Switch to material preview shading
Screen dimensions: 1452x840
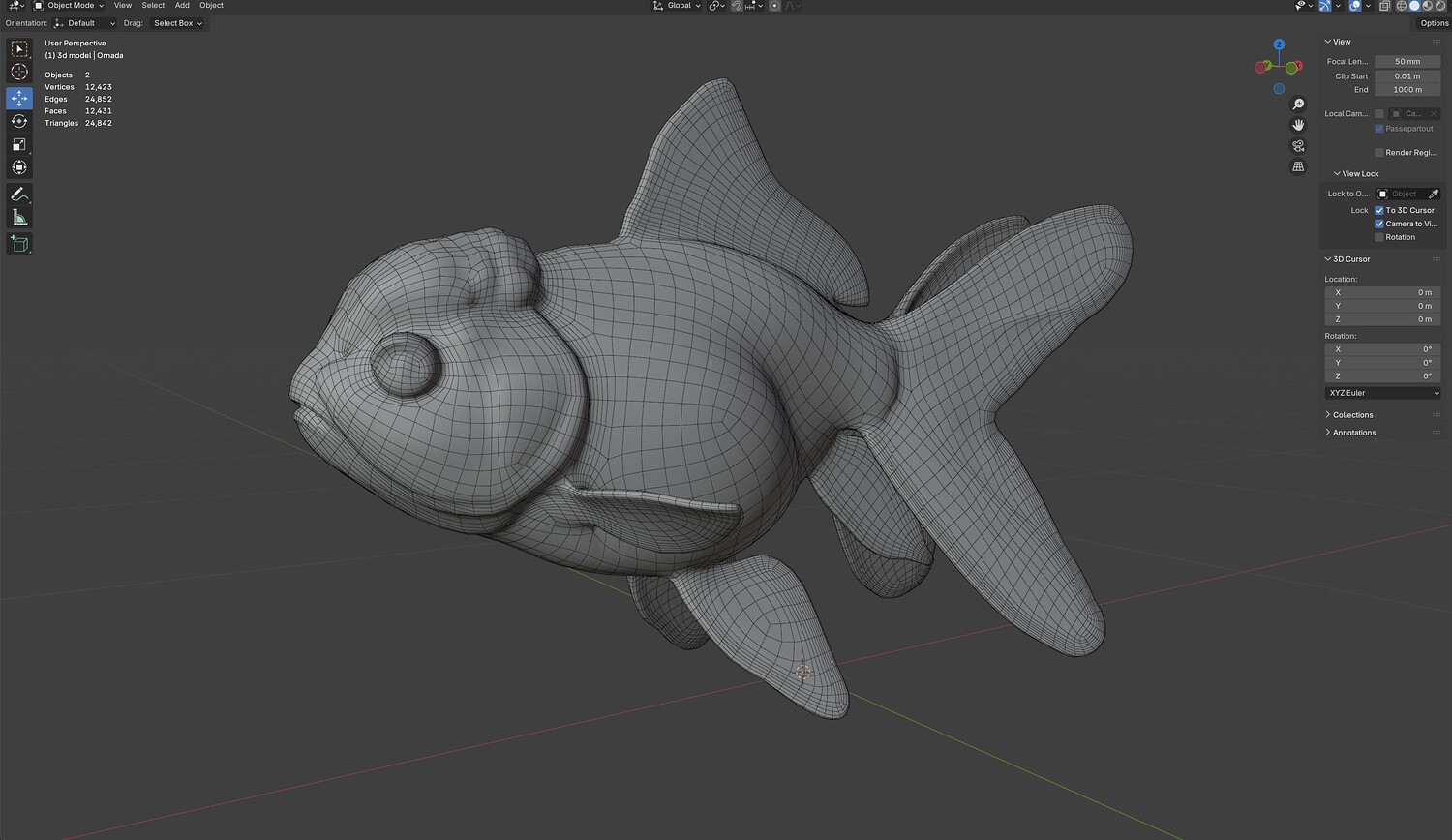[1427, 6]
